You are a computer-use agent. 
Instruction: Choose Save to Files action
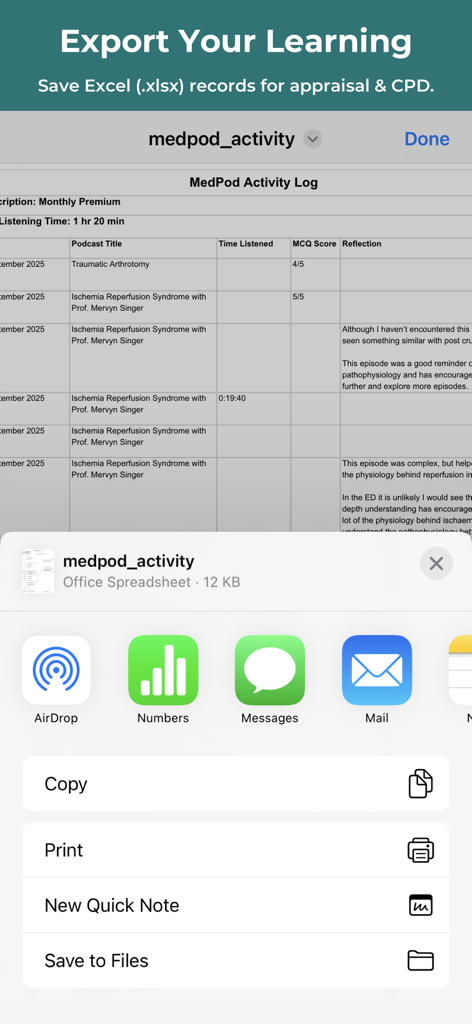coord(236,961)
